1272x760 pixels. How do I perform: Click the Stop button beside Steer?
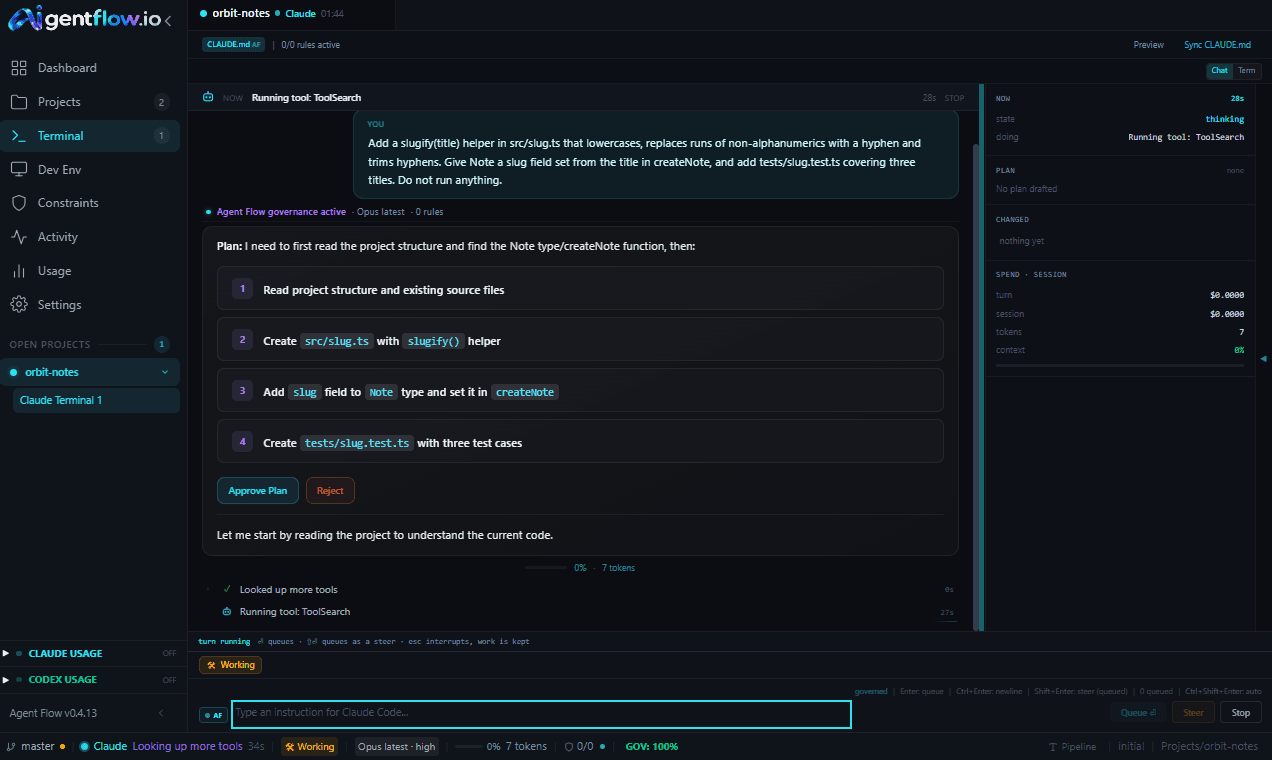pyautogui.click(x=1241, y=713)
